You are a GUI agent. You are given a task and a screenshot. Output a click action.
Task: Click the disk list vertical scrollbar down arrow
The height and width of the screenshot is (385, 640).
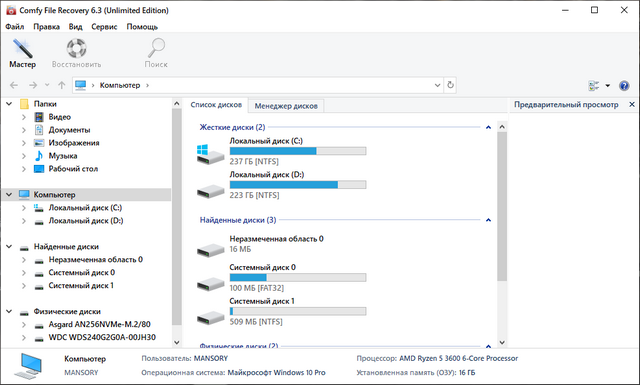(502, 342)
